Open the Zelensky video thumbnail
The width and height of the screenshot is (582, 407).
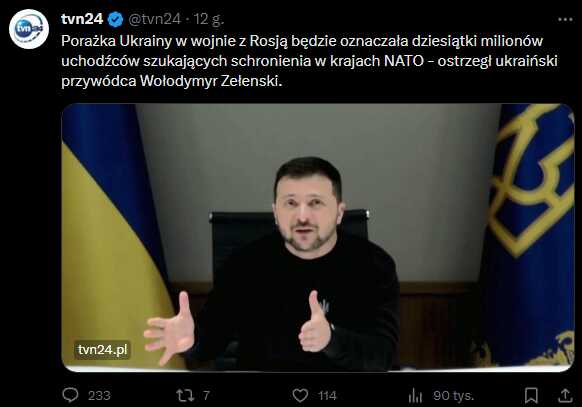tap(318, 237)
